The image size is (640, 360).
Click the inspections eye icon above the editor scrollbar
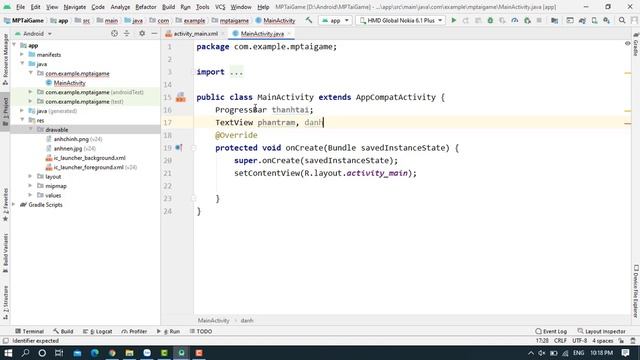(x=627, y=43)
